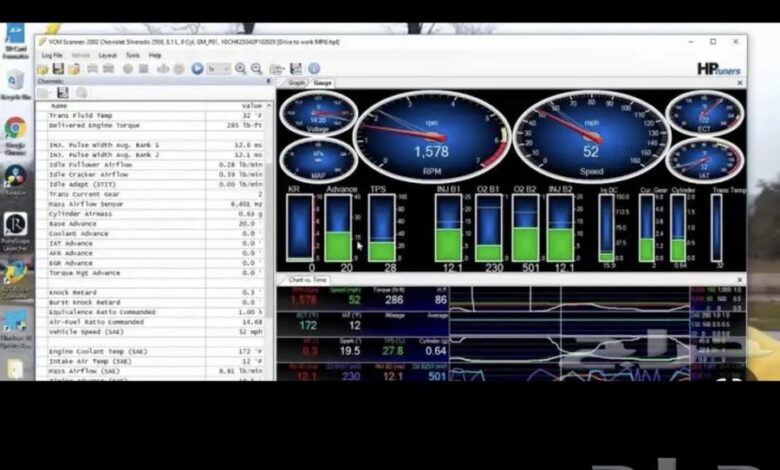Click the save log floppy disk icon
Viewport: 780px width, 470px height.
coord(59,69)
